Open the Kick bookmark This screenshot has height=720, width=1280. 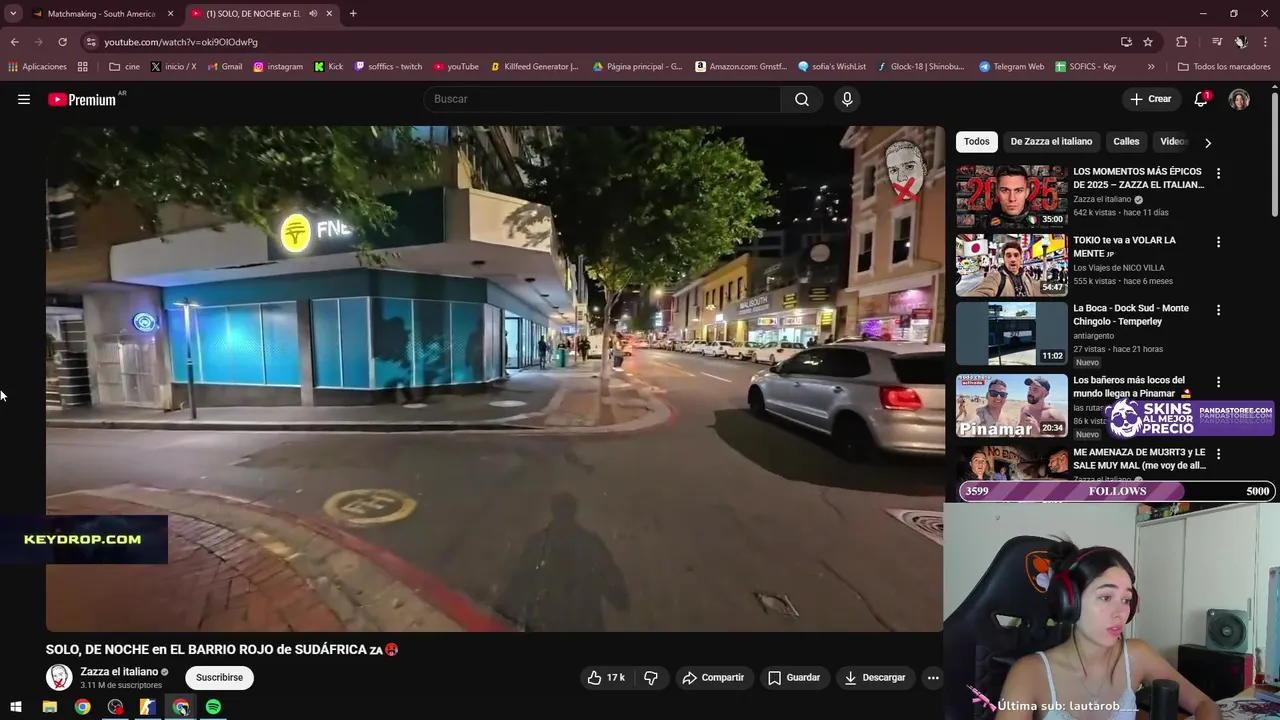point(328,67)
